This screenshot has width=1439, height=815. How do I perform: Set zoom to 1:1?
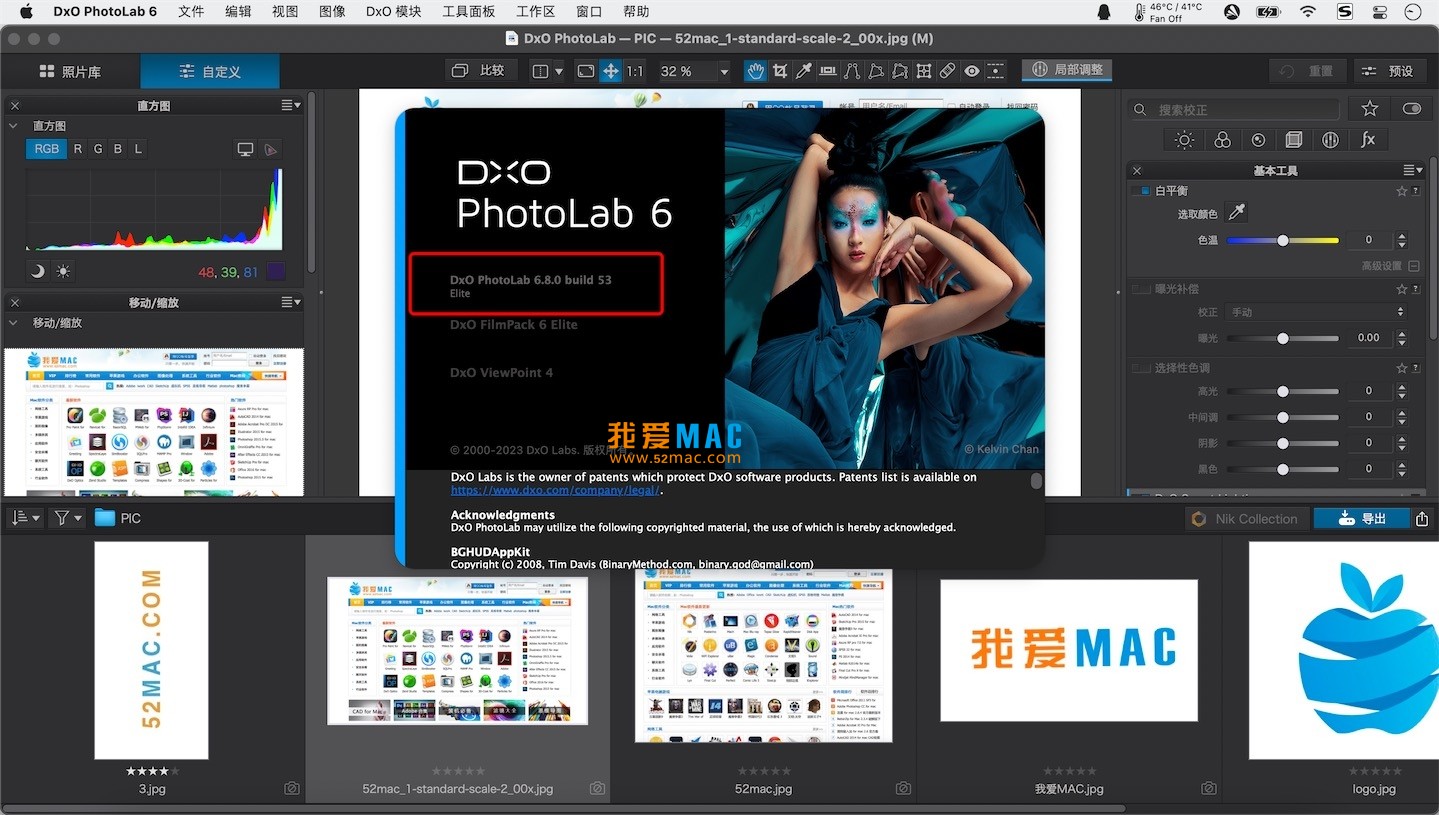pos(635,71)
